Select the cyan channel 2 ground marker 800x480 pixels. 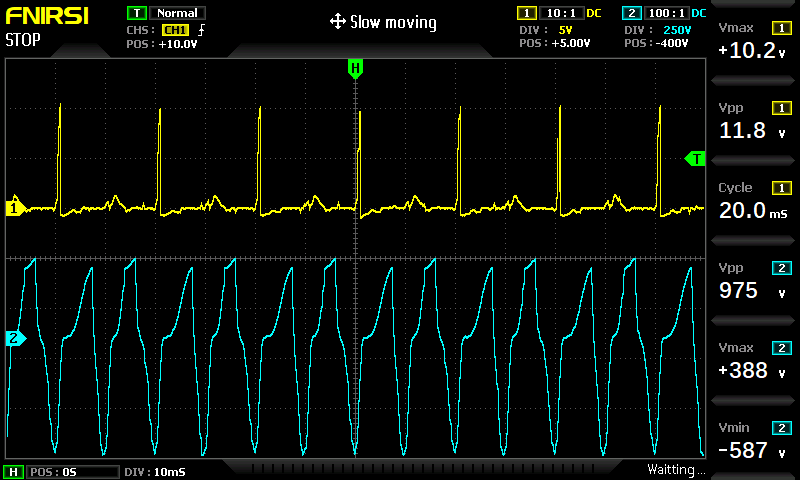pos(14,338)
